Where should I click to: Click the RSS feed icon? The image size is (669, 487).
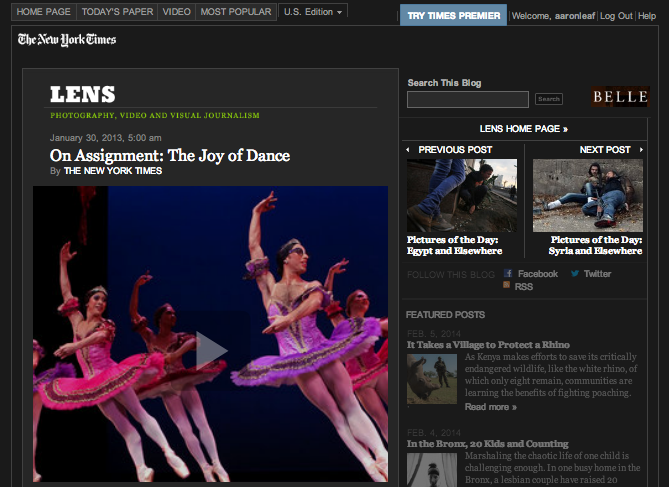click(506, 285)
